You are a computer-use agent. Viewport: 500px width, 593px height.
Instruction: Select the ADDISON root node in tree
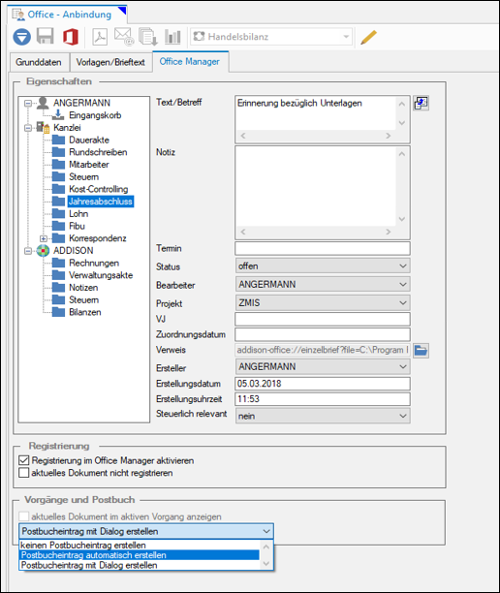tap(73, 251)
